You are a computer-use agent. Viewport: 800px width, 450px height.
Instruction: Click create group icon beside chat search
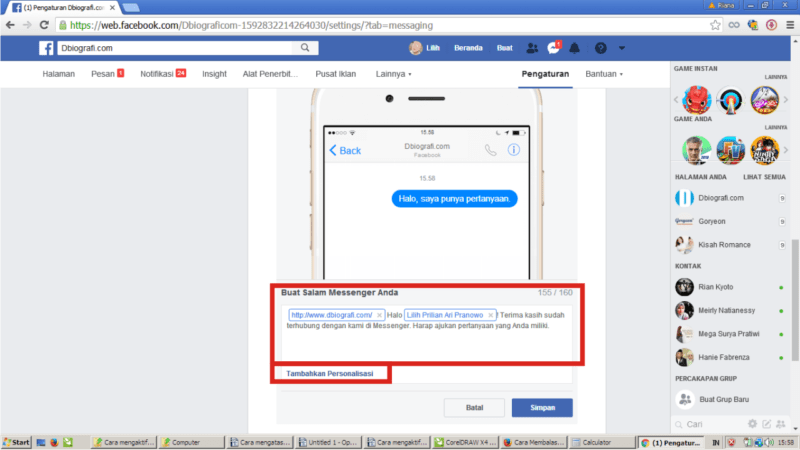point(781,424)
